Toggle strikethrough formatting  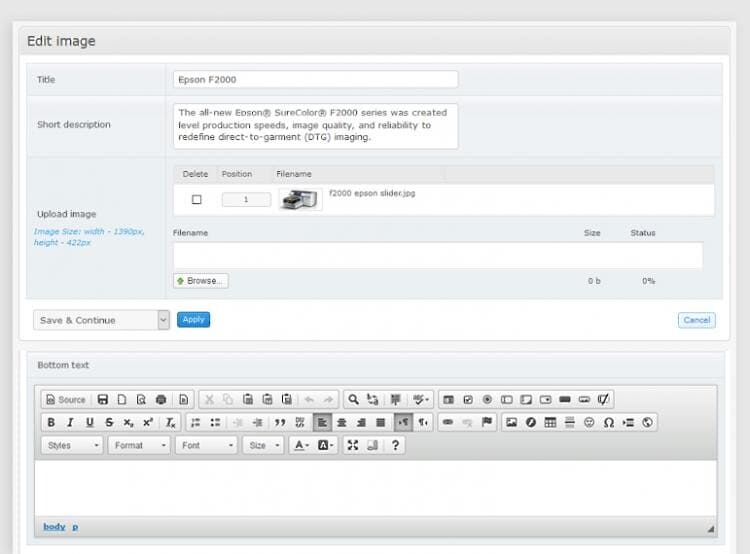pyautogui.click(x=109, y=422)
